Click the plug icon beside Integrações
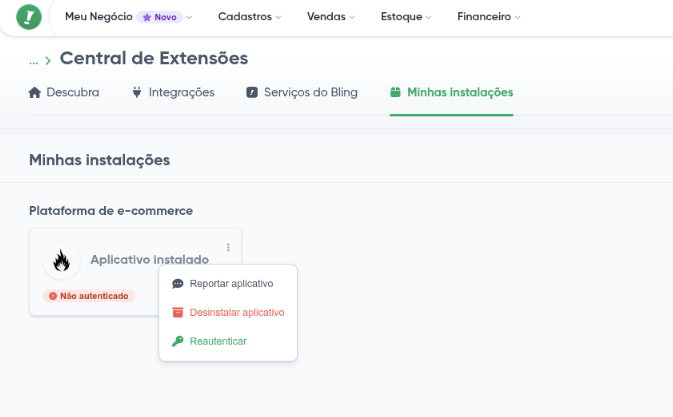This screenshot has width=673, height=417. pyautogui.click(x=137, y=93)
